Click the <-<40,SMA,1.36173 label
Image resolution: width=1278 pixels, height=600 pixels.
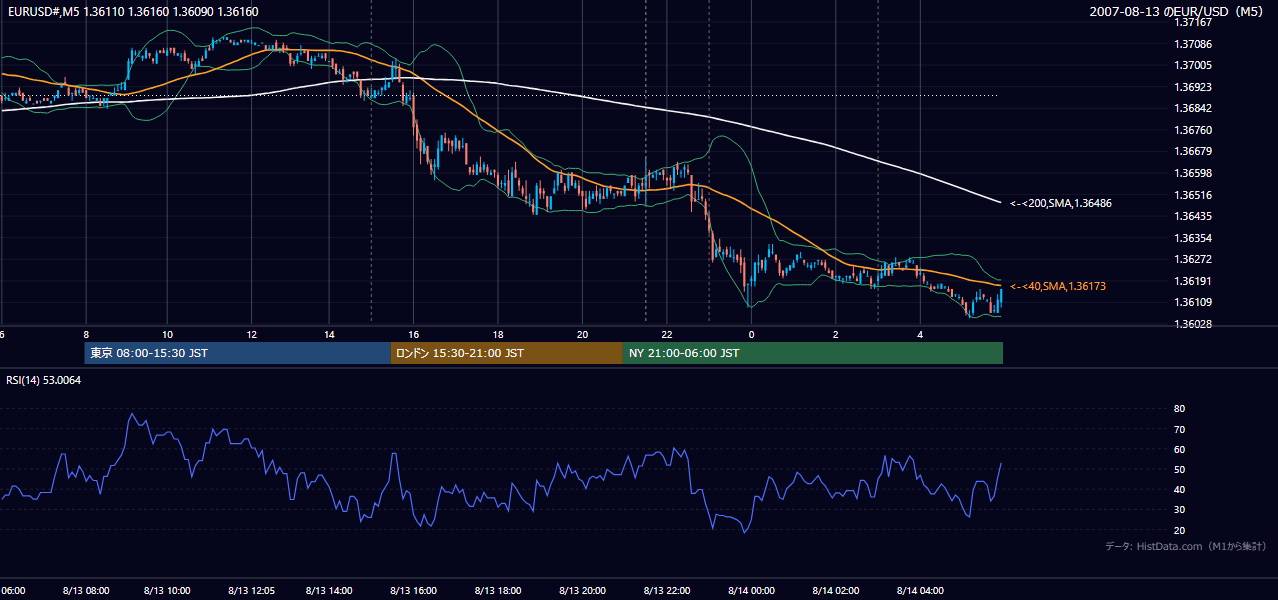1058,286
